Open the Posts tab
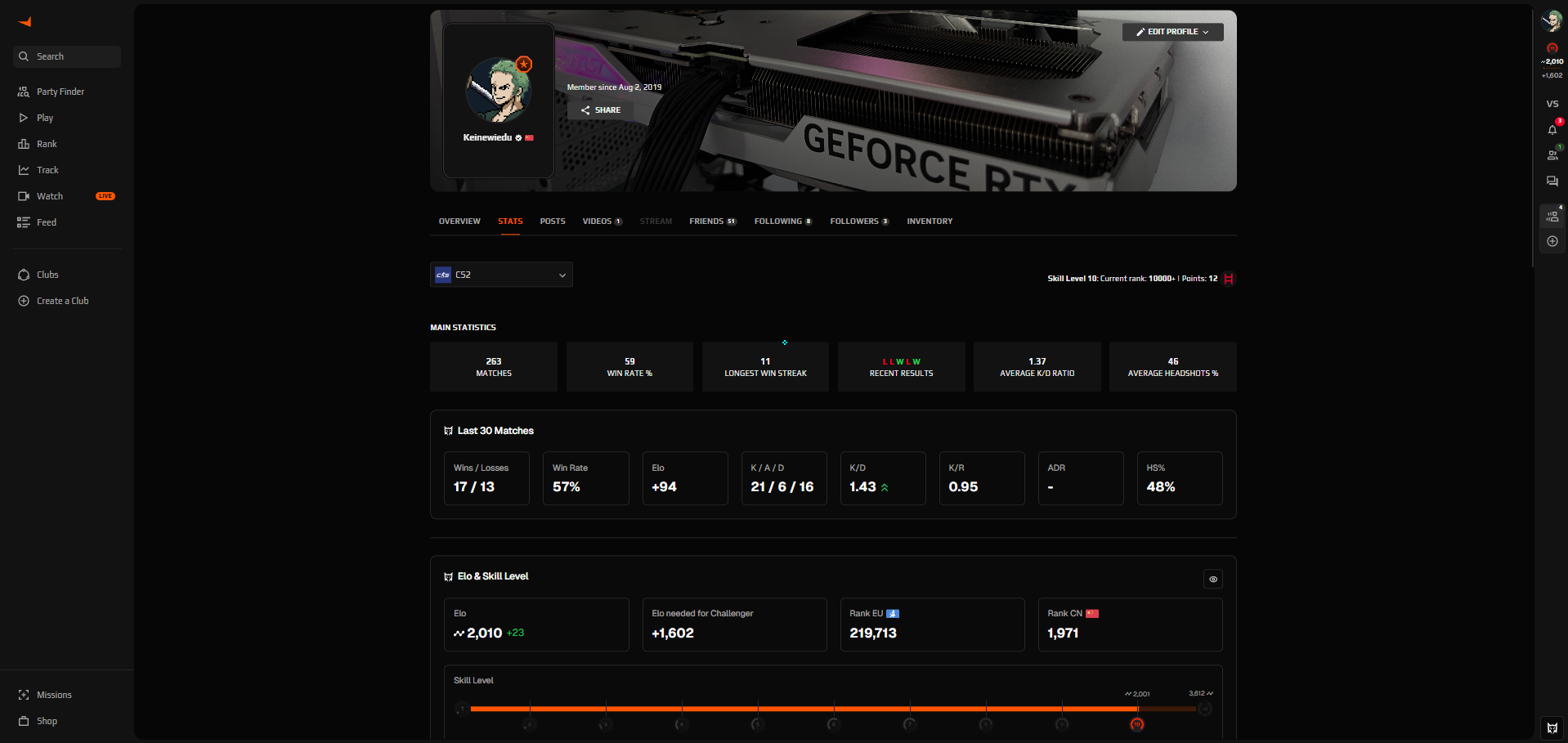Viewport: 1568px width, 743px height. coord(553,222)
